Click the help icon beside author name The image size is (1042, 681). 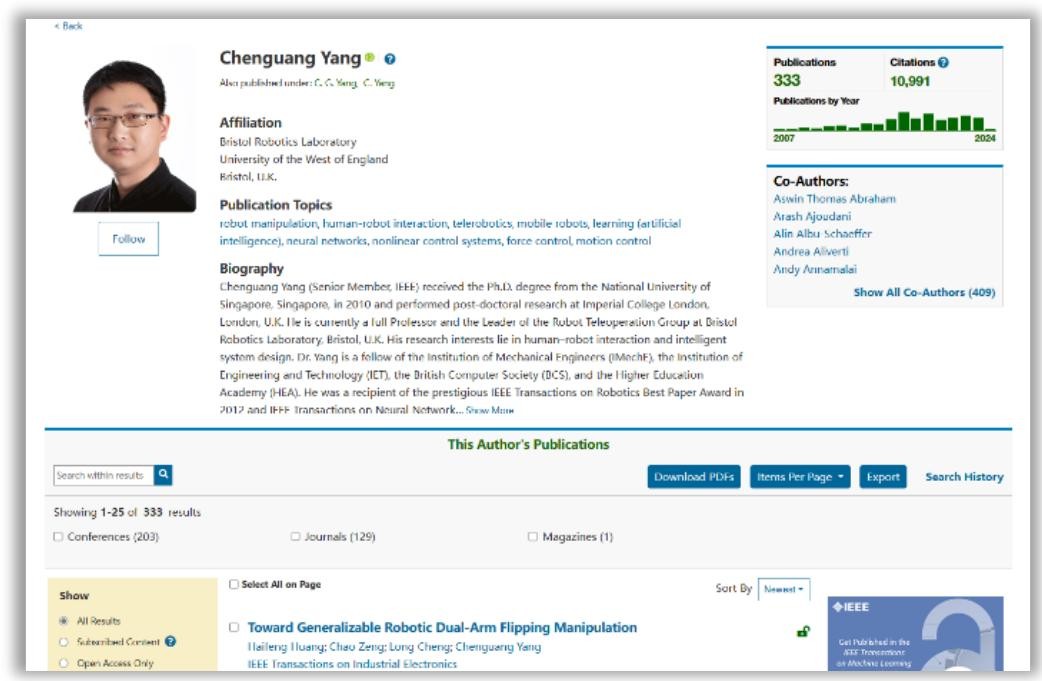coord(390,60)
